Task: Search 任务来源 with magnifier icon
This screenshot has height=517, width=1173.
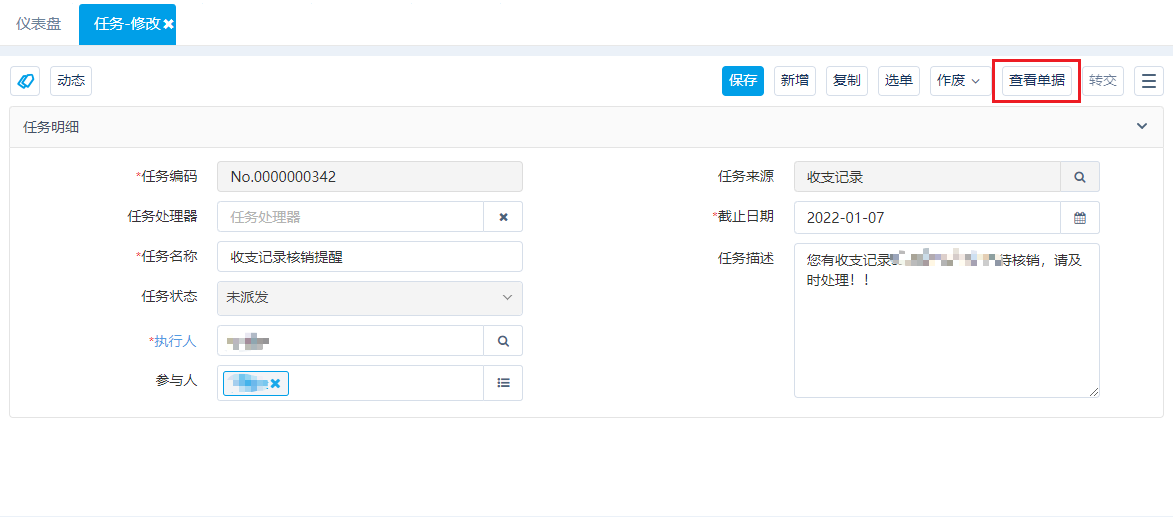Action: tap(1080, 177)
